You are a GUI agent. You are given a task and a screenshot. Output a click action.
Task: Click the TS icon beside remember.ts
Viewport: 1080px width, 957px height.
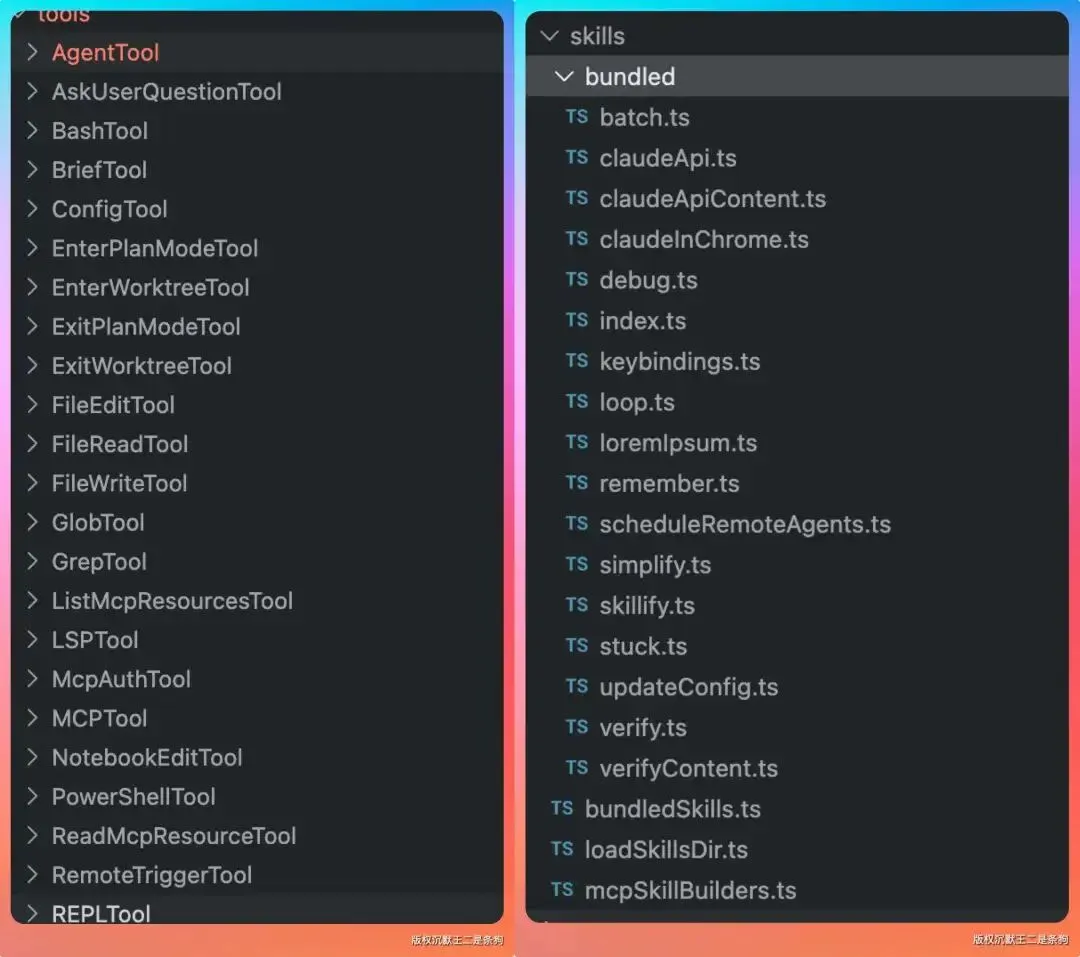coord(577,483)
